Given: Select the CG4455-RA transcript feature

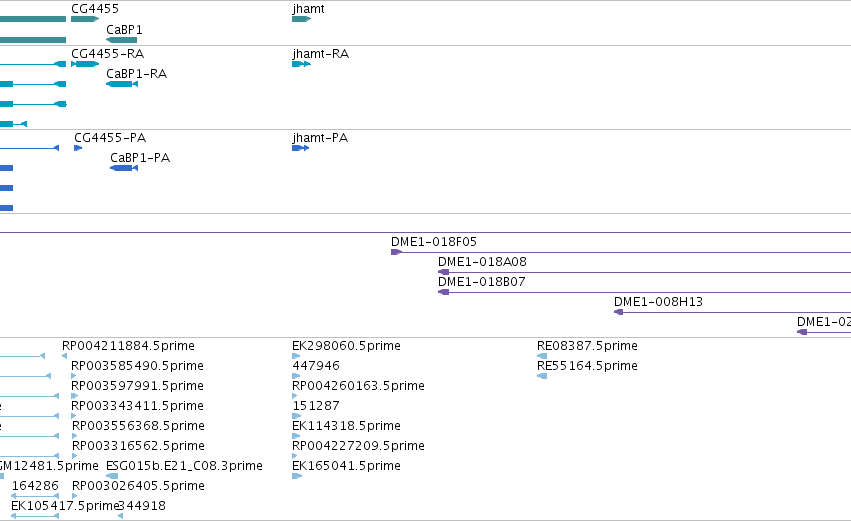Looking at the screenshot, I should (85, 64).
